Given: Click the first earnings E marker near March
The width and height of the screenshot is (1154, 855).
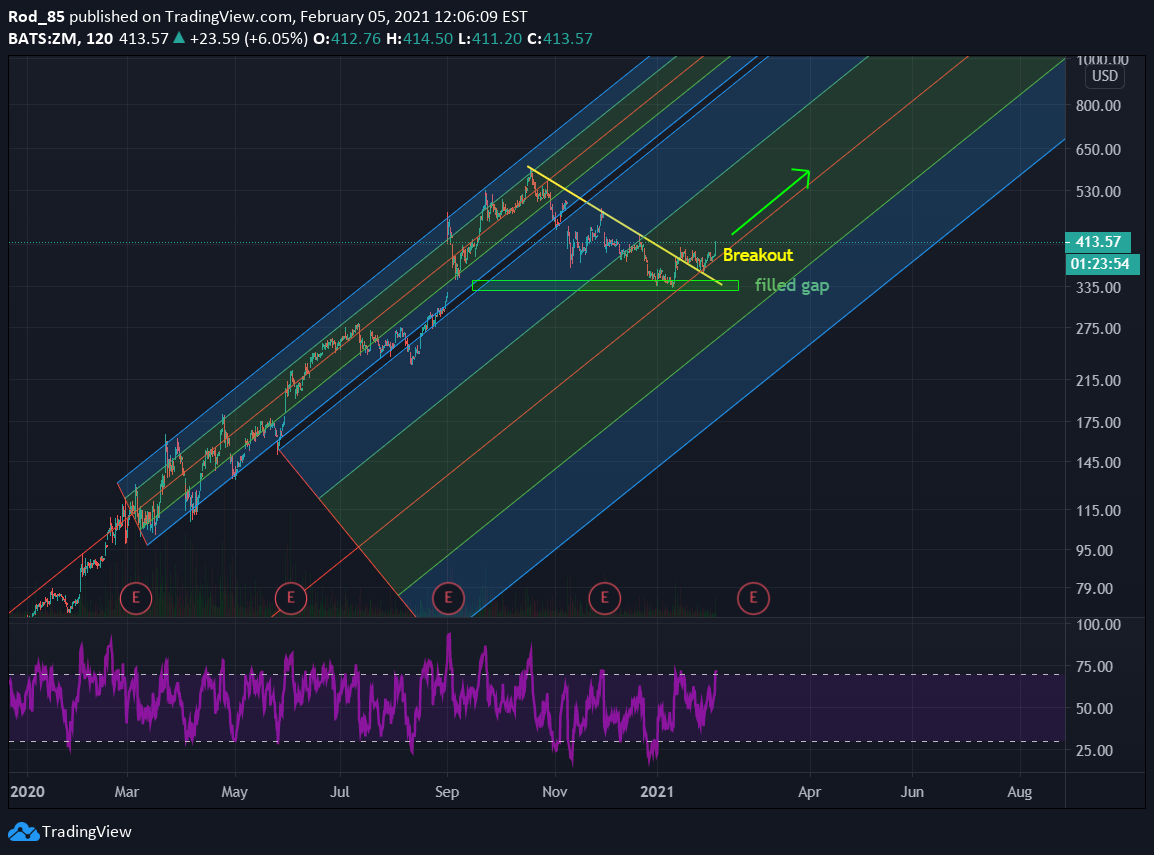Looking at the screenshot, I should [136, 598].
